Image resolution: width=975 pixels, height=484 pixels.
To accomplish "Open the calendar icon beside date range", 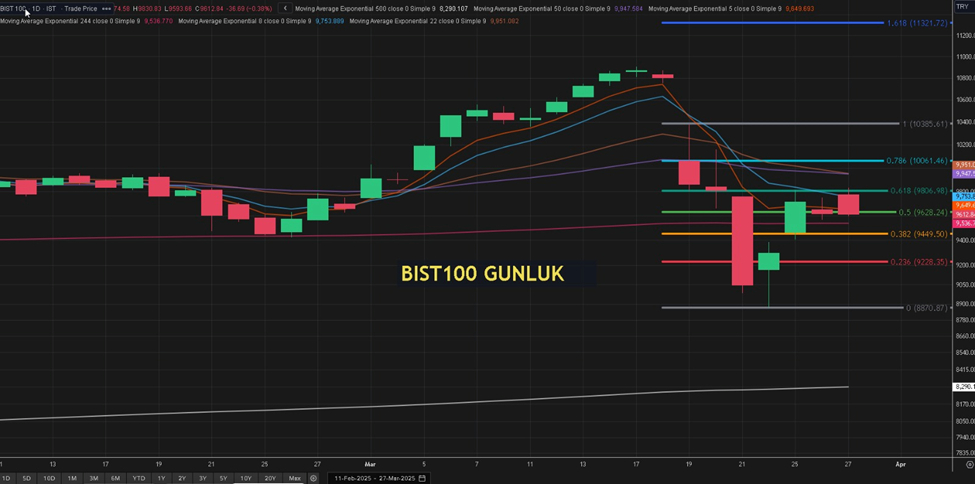I will (423, 478).
